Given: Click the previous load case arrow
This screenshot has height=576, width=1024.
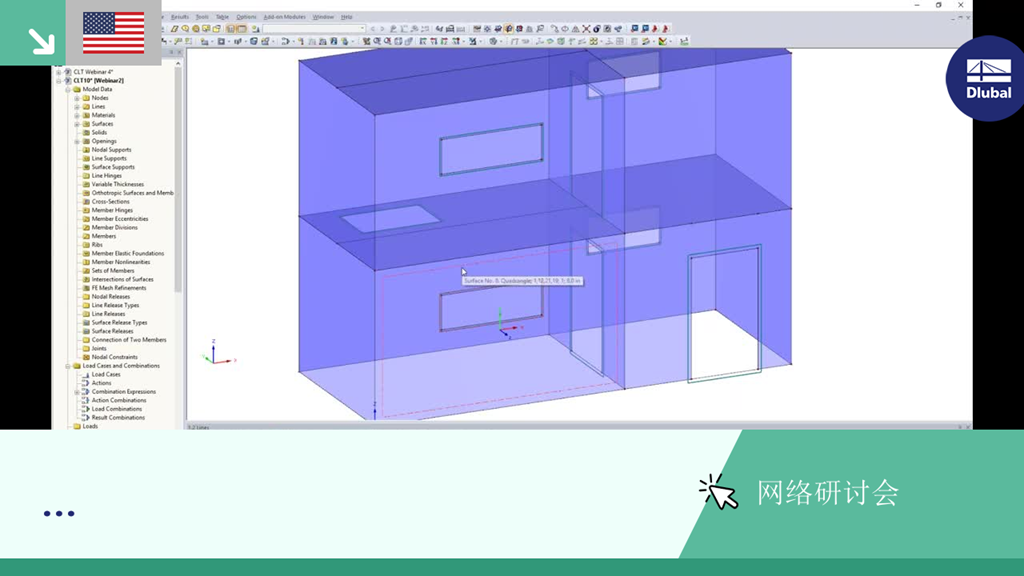Looking at the screenshot, I should pyautogui.click(x=373, y=29).
